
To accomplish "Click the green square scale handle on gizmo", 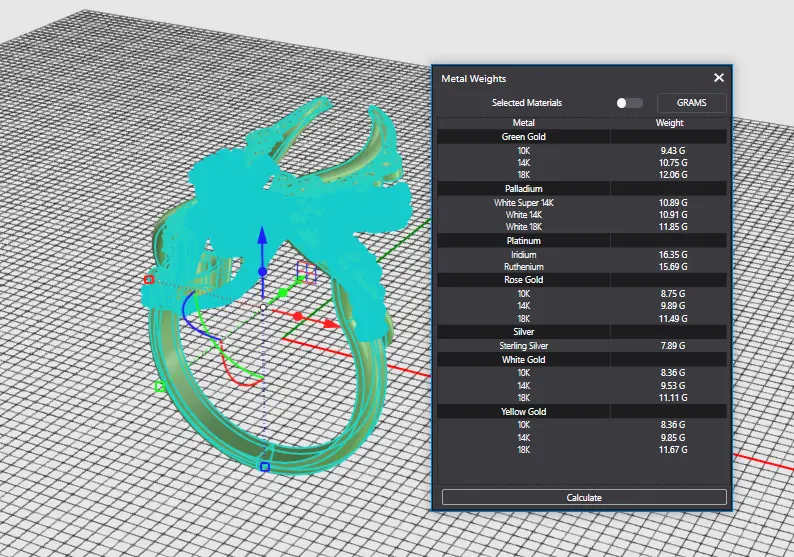I will click(x=159, y=386).
